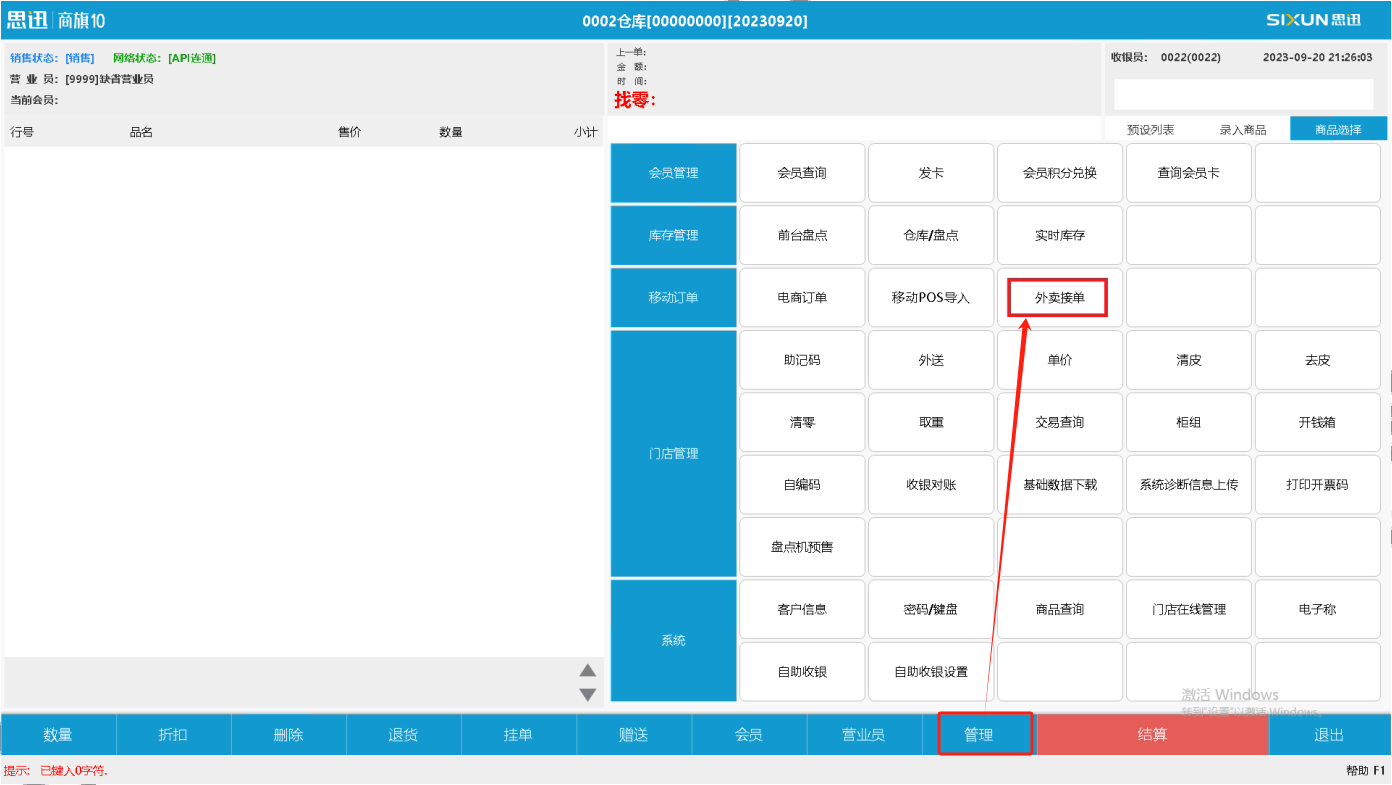Click the down arrow below the item list
Viewport: 1392px width, 785px height.
tap(588, 694)
